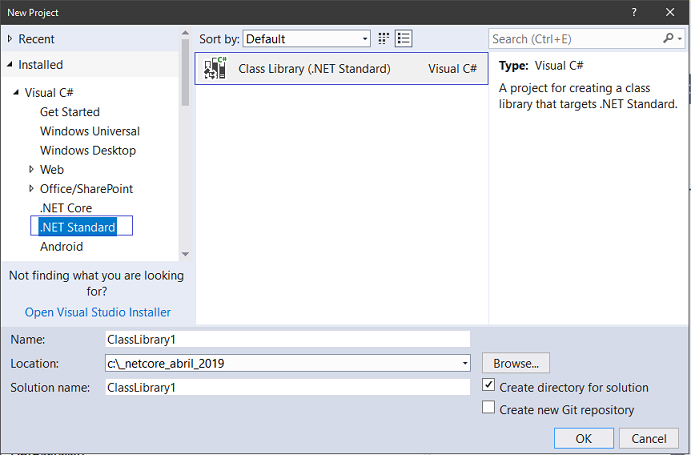Click the Cancel button
The image size is (691, 455).
pos(649,438)
